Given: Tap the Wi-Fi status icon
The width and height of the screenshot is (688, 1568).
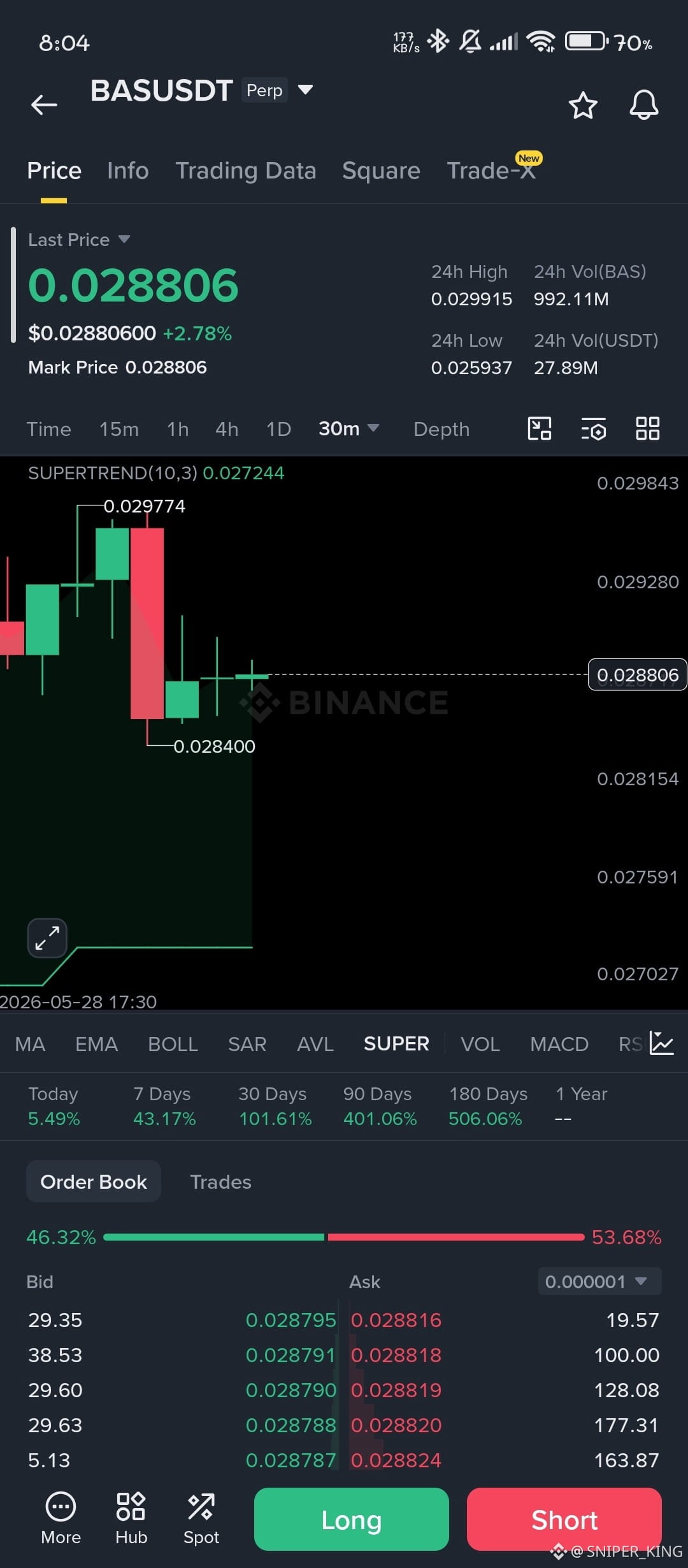Looking at the screenshot, I should (x=541, y=41).
